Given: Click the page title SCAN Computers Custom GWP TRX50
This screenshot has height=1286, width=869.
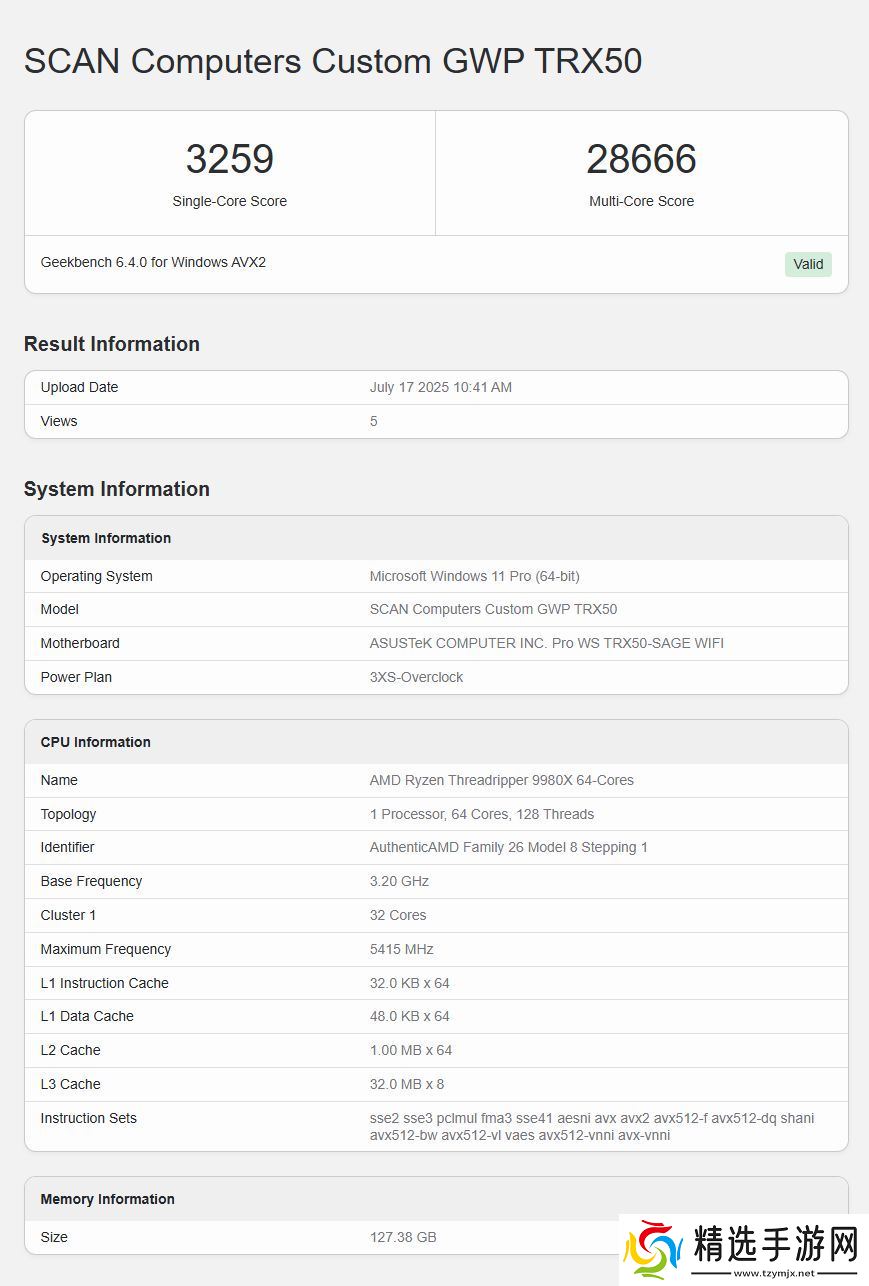Looking at the screenshot, I should click(333, 61).
